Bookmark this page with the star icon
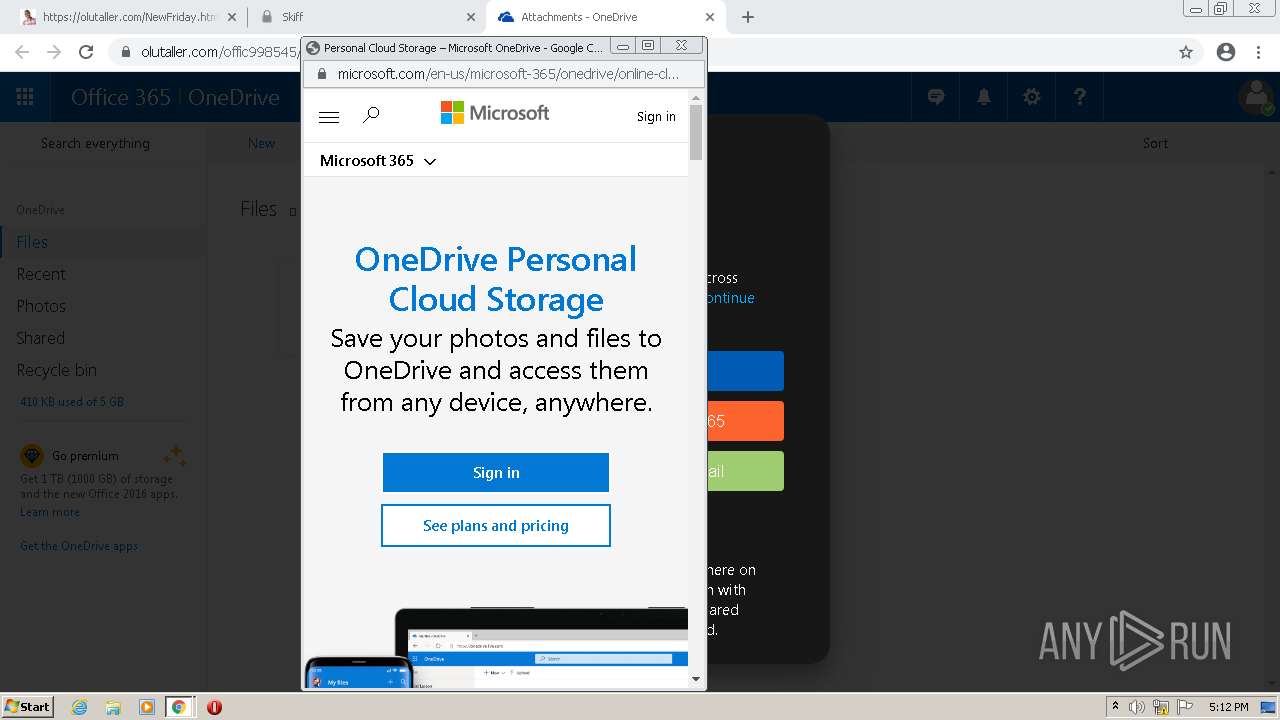Image resolution: width=1280 pixels, height=720 pixels. 1186,52
